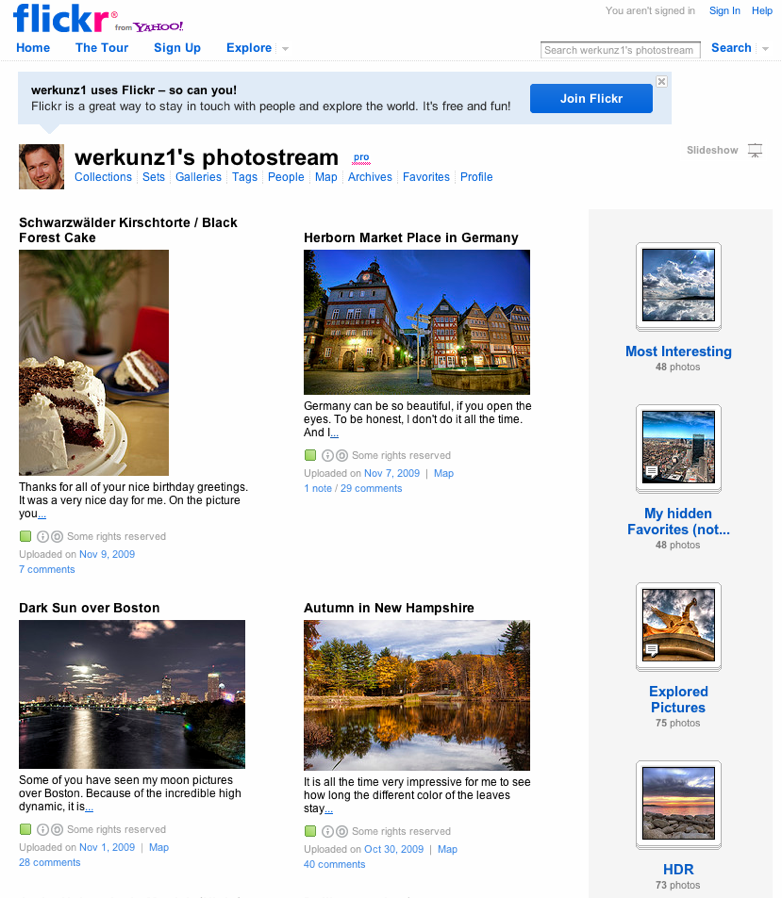Click the pro badge next to photostream title
This screenshot has height=898, width=782.
361,157
